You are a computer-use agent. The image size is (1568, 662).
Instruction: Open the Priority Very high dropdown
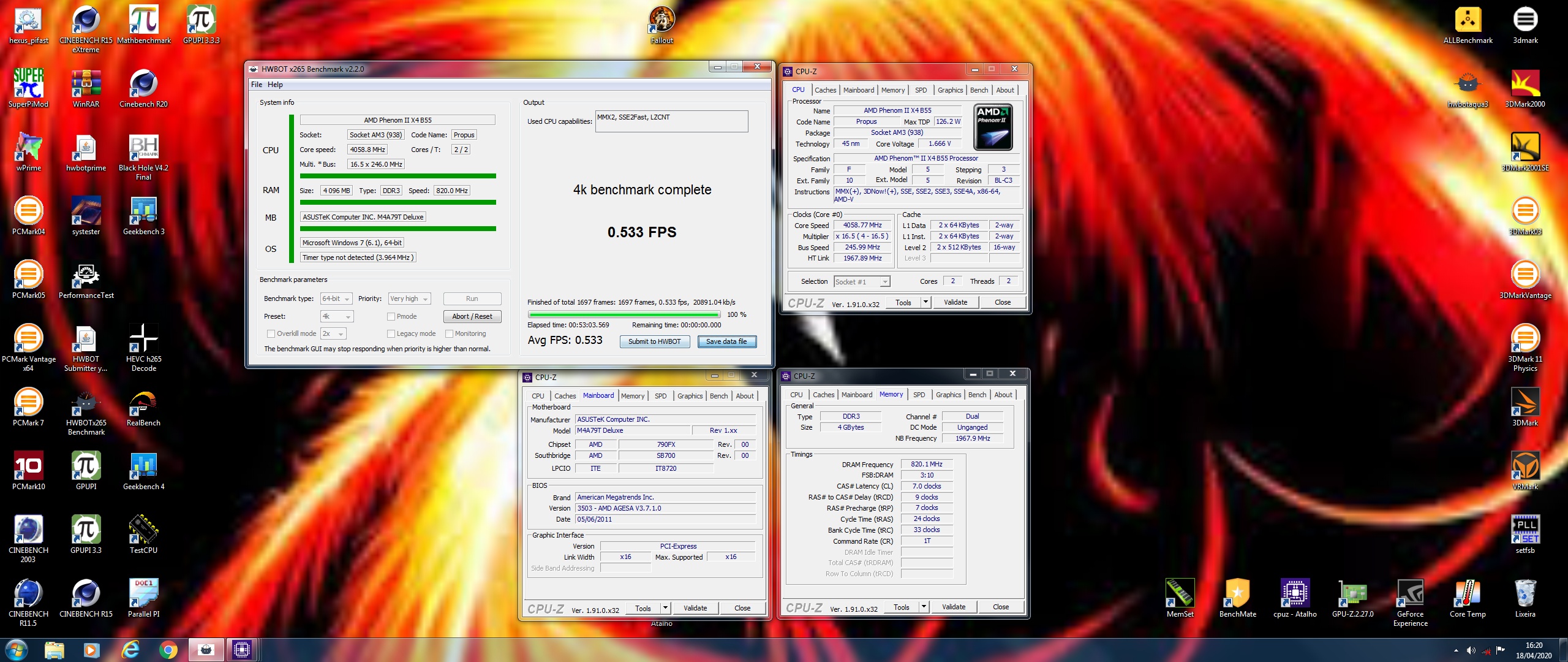click(410, 299)
